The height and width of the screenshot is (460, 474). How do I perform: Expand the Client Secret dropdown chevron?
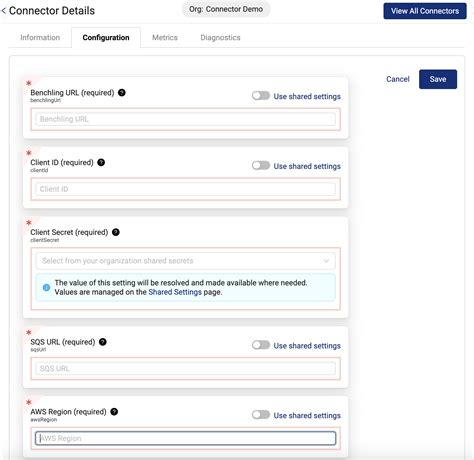[326, 261]
